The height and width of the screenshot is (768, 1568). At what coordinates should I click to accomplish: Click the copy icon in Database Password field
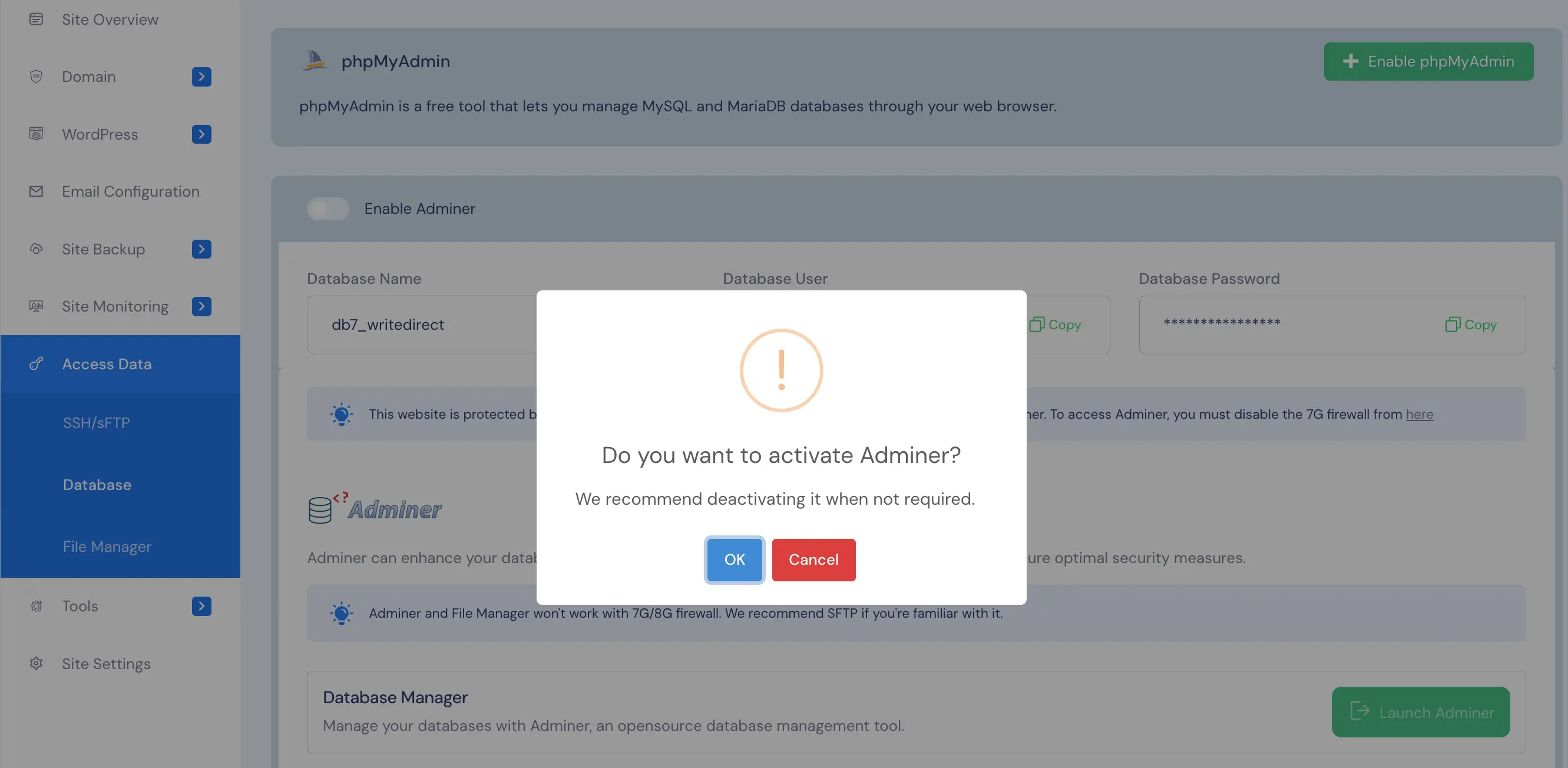pos(1453,325)
